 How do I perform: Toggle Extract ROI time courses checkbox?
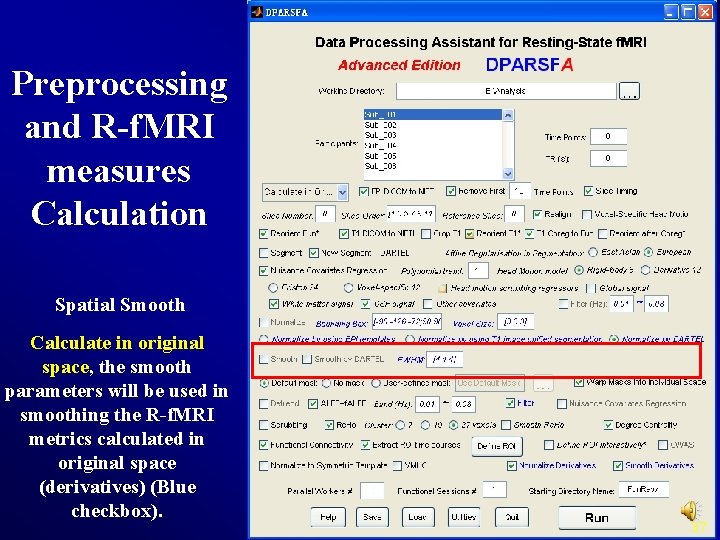pyautogui.click(x=365, y=444)
